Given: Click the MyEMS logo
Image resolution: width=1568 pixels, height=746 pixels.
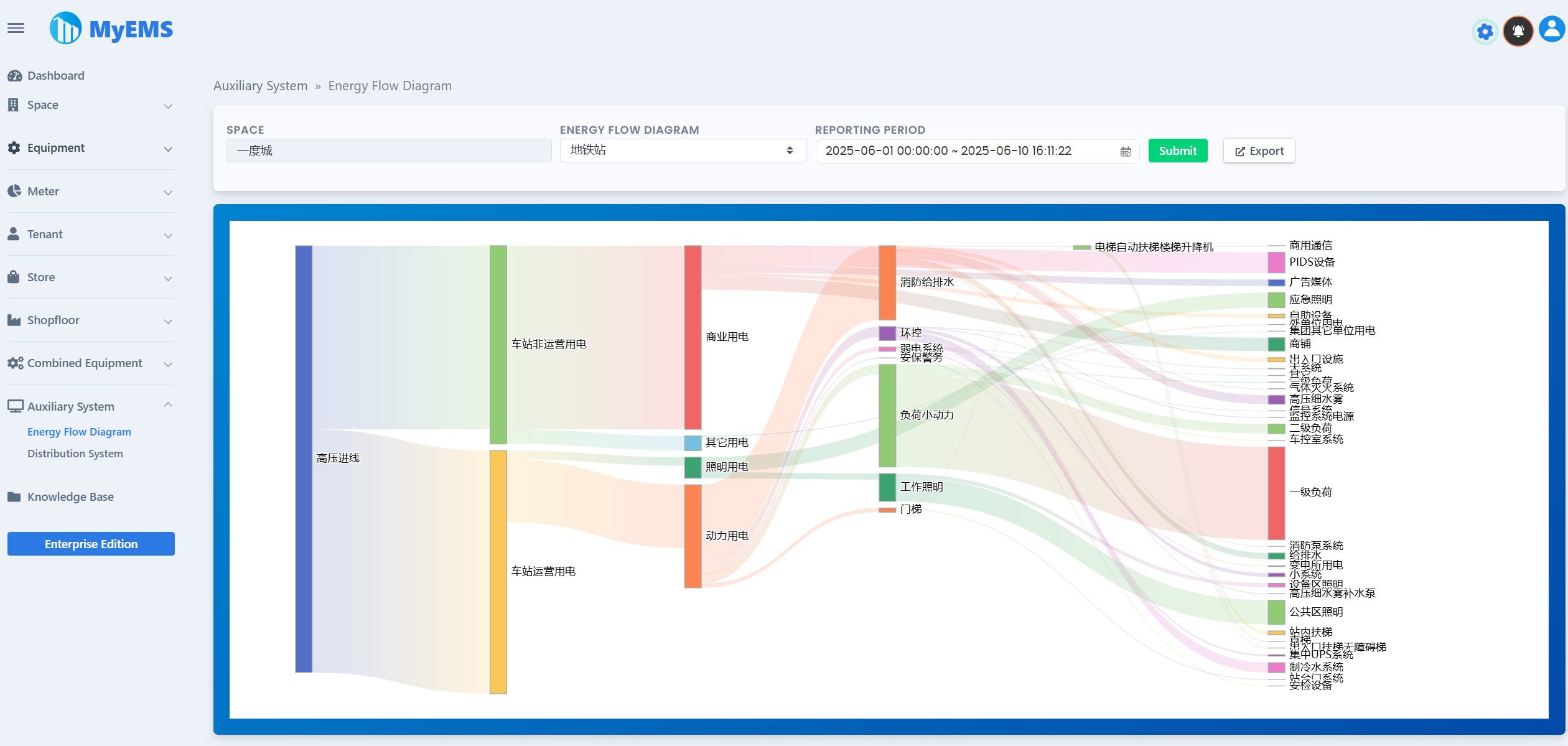Looking at the screenshot, I should pos(111,27).
